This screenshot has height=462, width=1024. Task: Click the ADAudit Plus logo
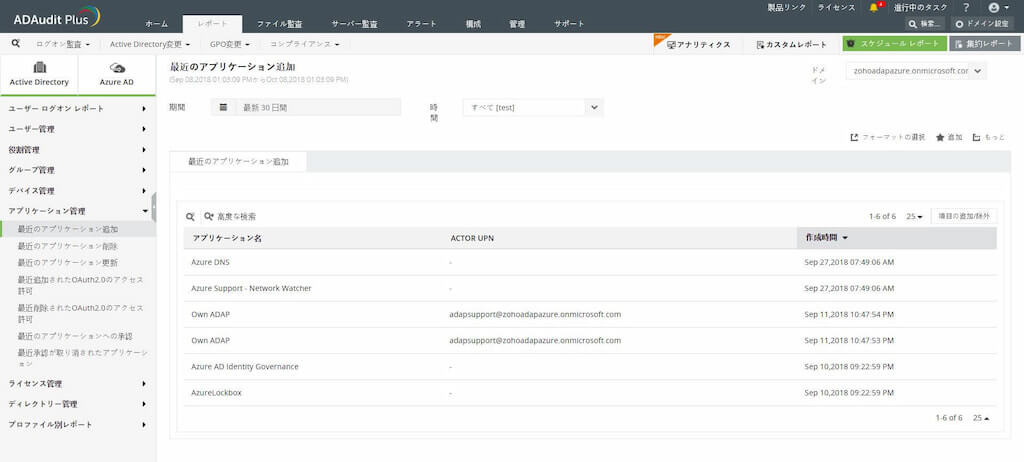point(56,18)
